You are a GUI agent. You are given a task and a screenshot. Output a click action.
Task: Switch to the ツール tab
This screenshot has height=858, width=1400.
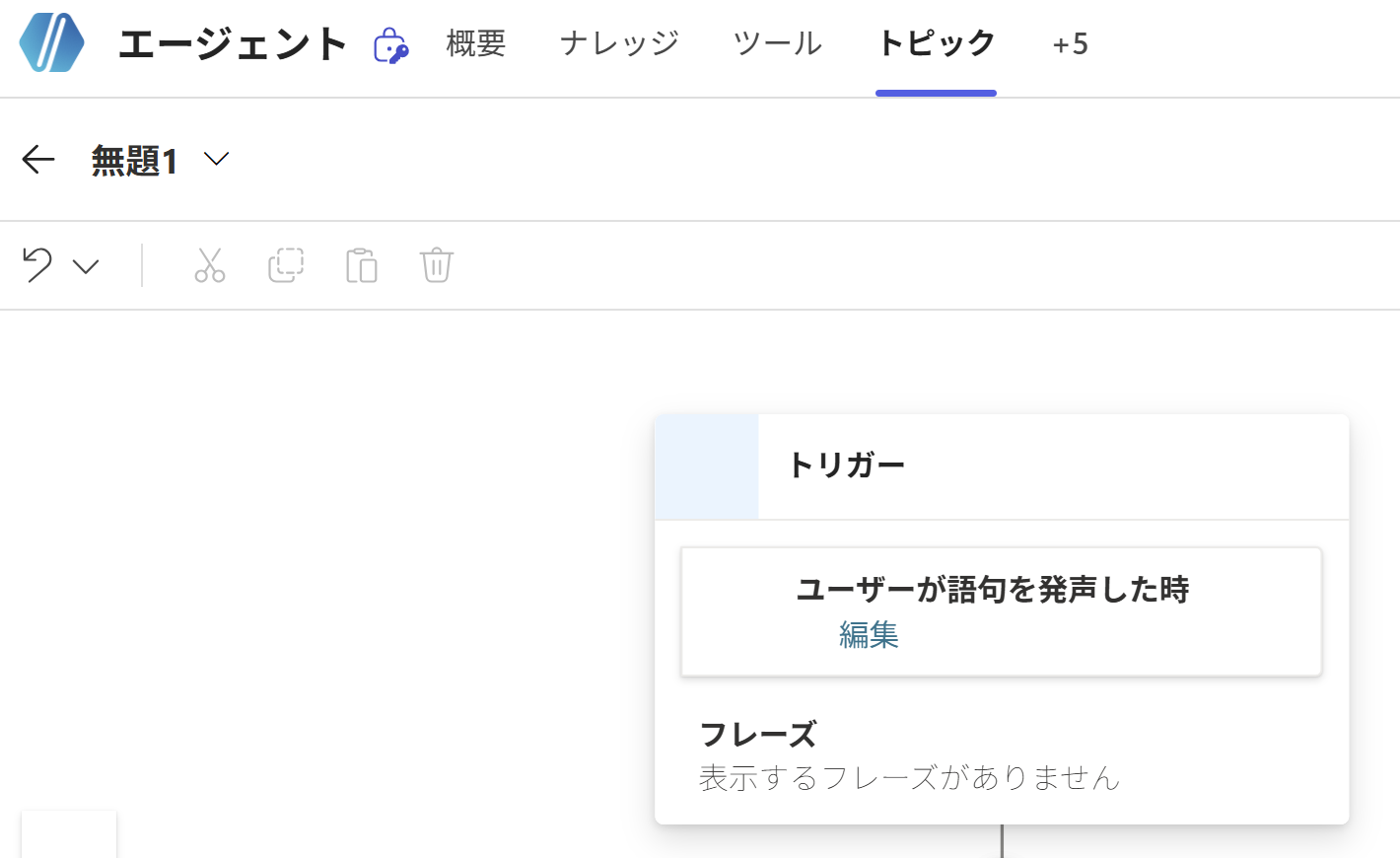pyautogui.click(x=778, y=43)
